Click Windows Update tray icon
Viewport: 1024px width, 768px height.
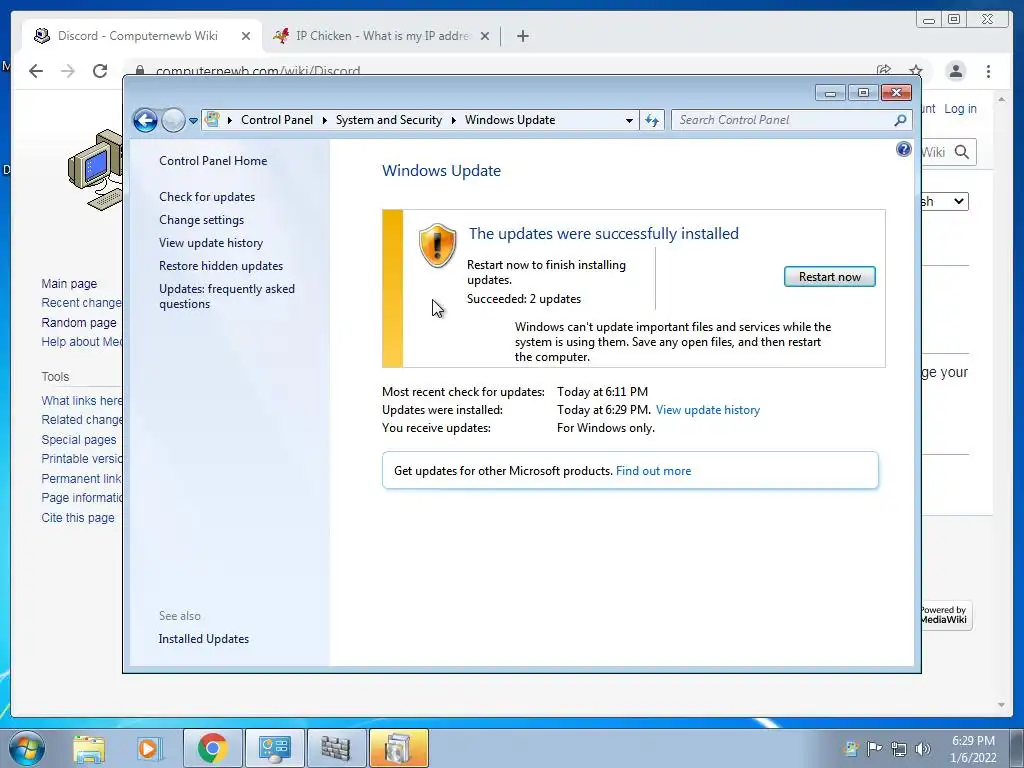click(x=850, y=748)
